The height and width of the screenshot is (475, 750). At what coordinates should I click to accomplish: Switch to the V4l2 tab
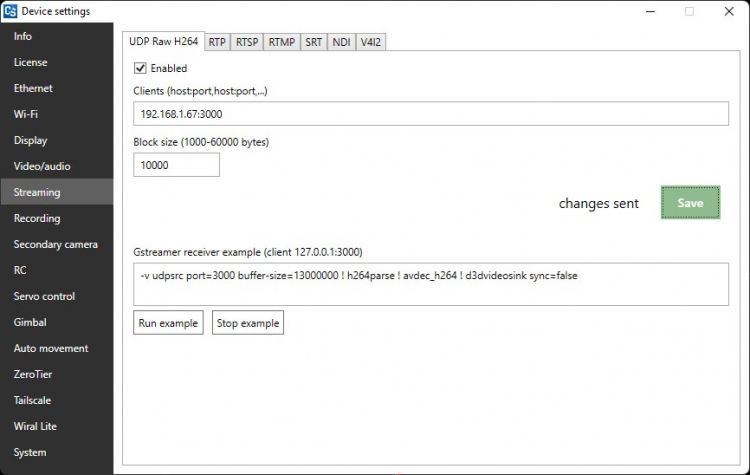371,42
